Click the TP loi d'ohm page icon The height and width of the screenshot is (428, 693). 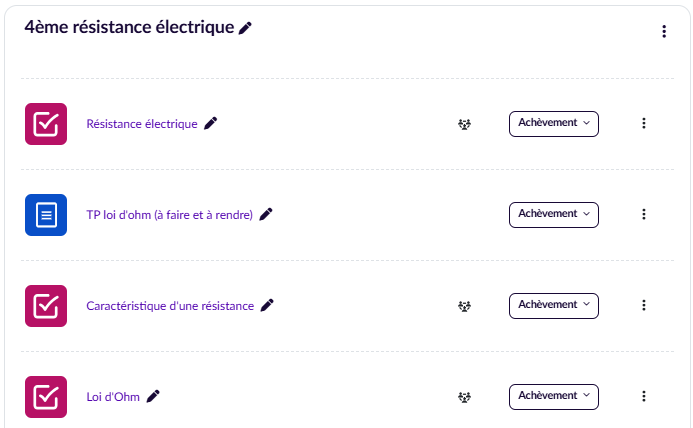46,214
